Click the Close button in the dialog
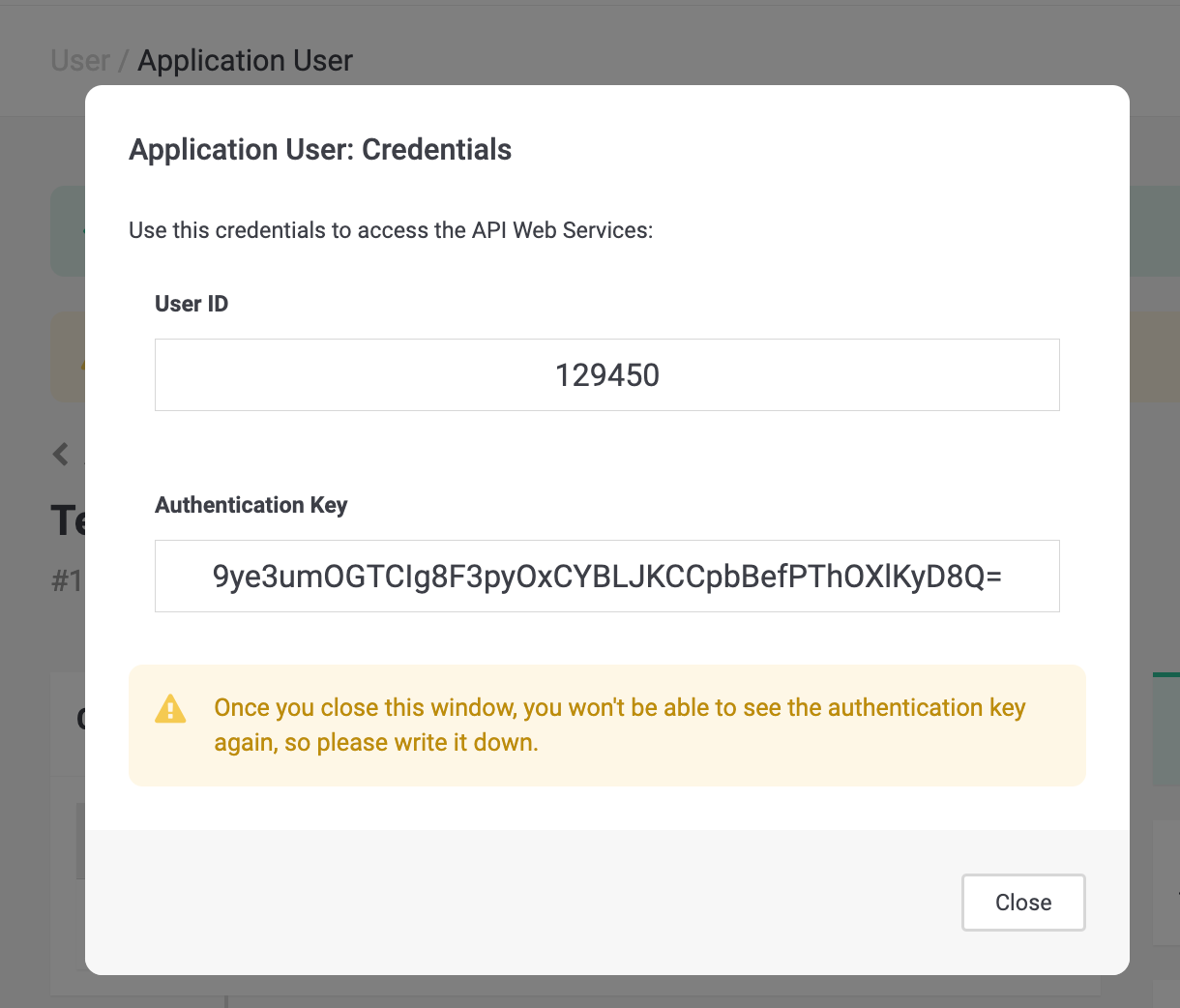1180x1008 pixels. coord(1022,903)
